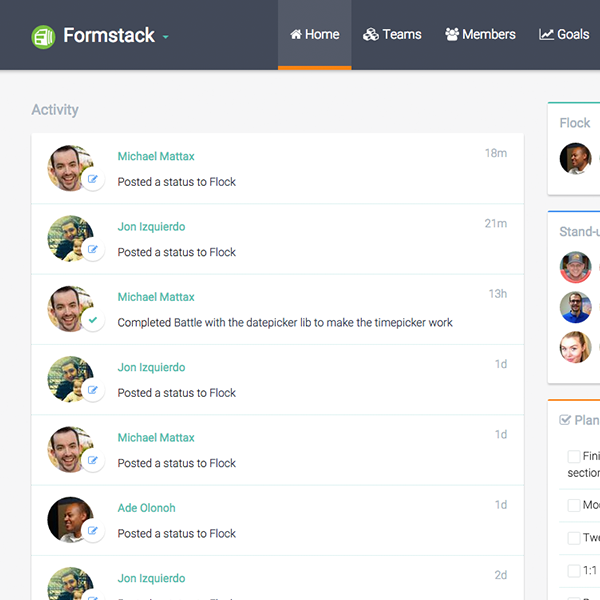Screen dimensions: 600x600
Task: Click the avatar in the Flock panel
Action: 576,158
